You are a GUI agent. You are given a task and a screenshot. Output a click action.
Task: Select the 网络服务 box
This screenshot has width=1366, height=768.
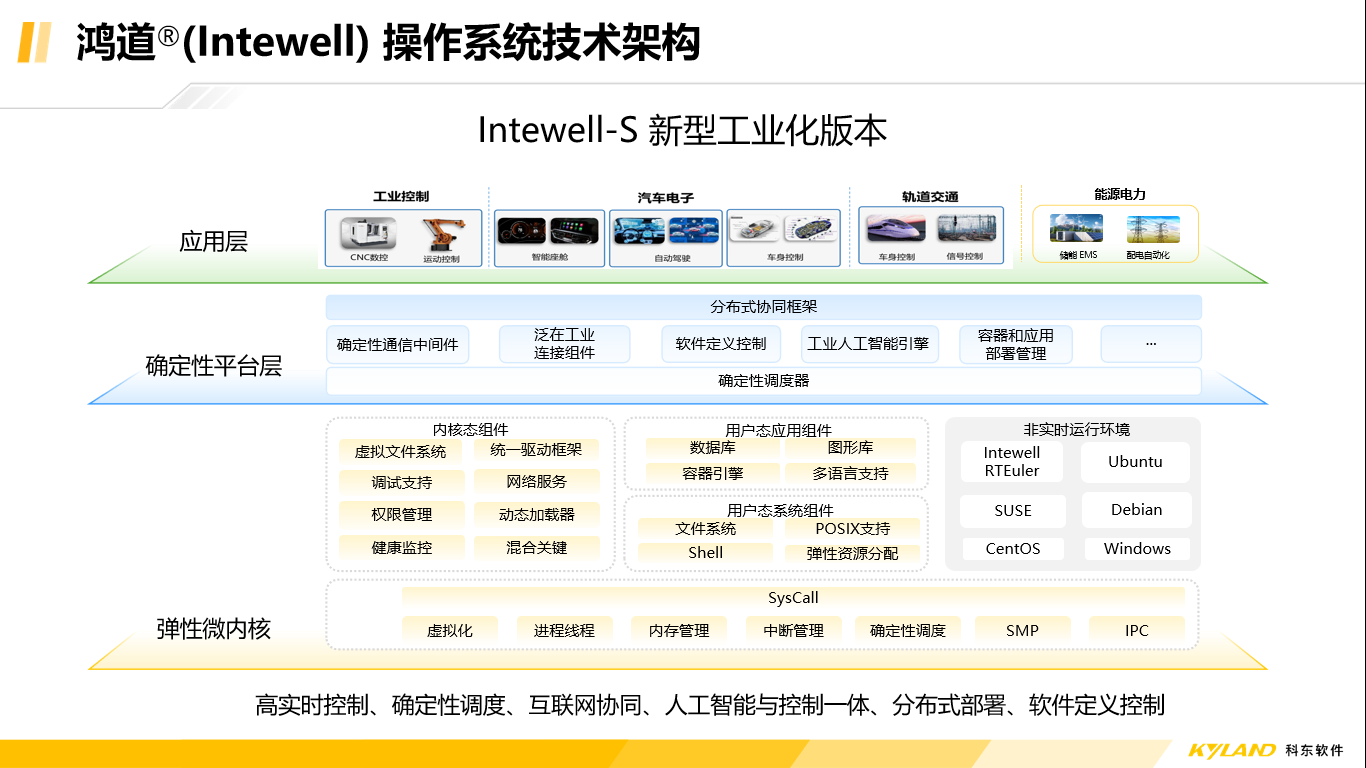coord(536,482)
